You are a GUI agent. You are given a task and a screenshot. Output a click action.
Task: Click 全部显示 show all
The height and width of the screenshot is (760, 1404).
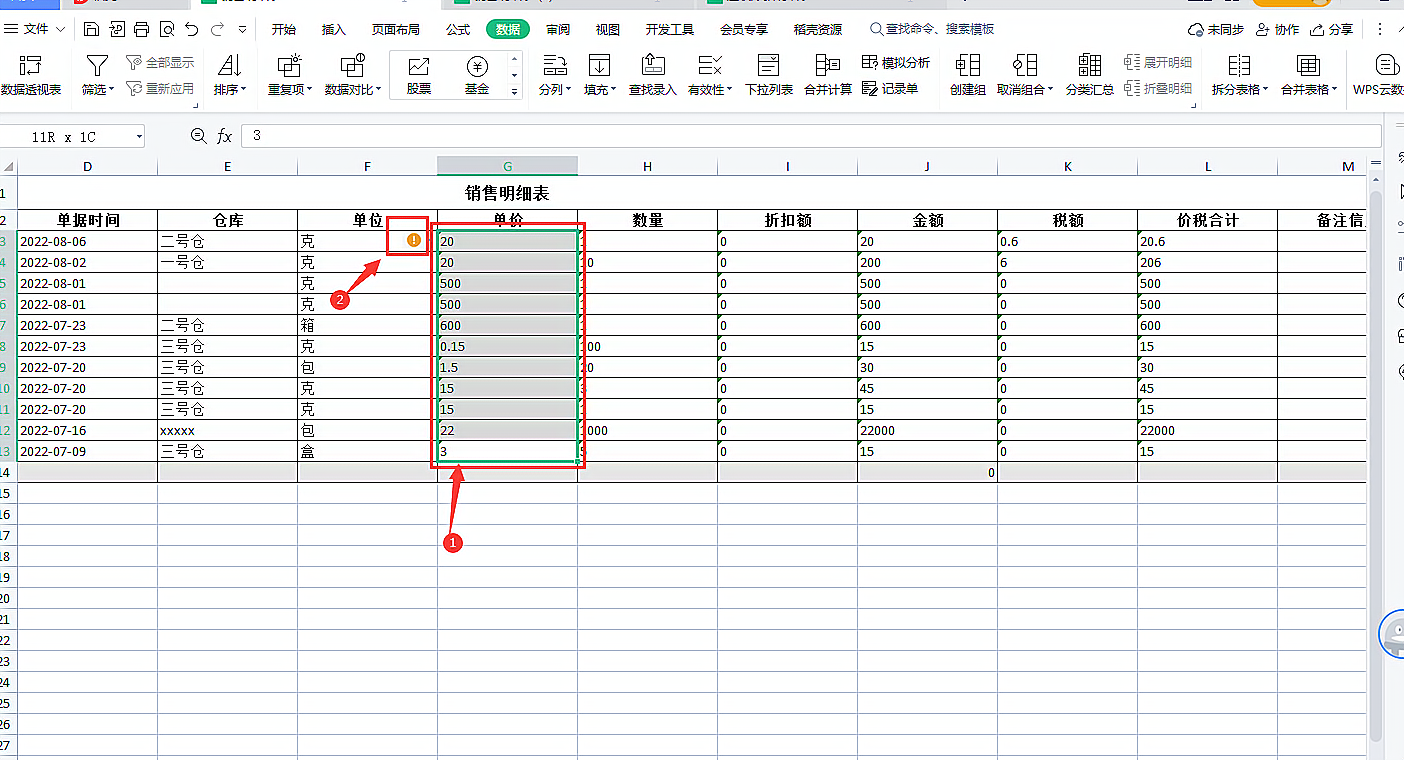click(160, 63)
